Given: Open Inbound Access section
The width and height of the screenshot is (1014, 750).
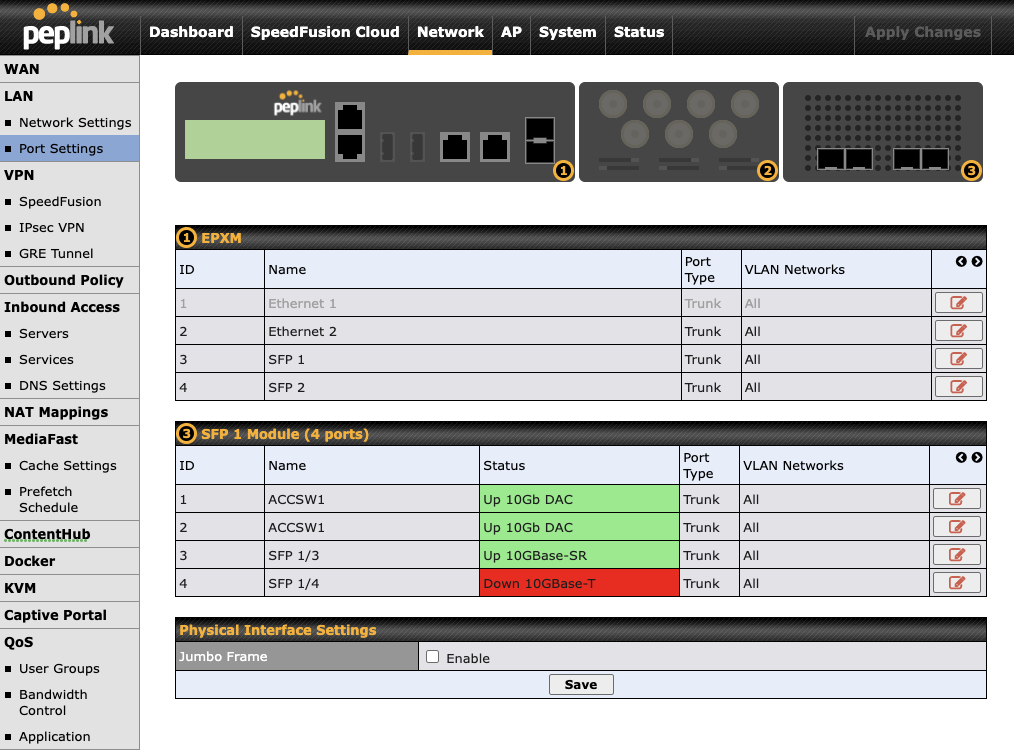Looking at the screenshot, I should click(x=69, y=307).
